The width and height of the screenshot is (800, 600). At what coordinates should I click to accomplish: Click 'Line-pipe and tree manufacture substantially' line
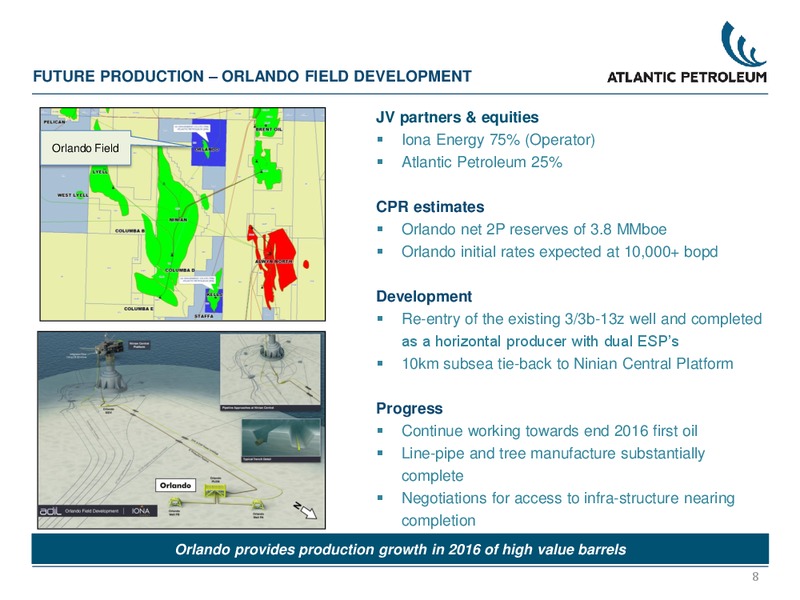tap(553, 454)
